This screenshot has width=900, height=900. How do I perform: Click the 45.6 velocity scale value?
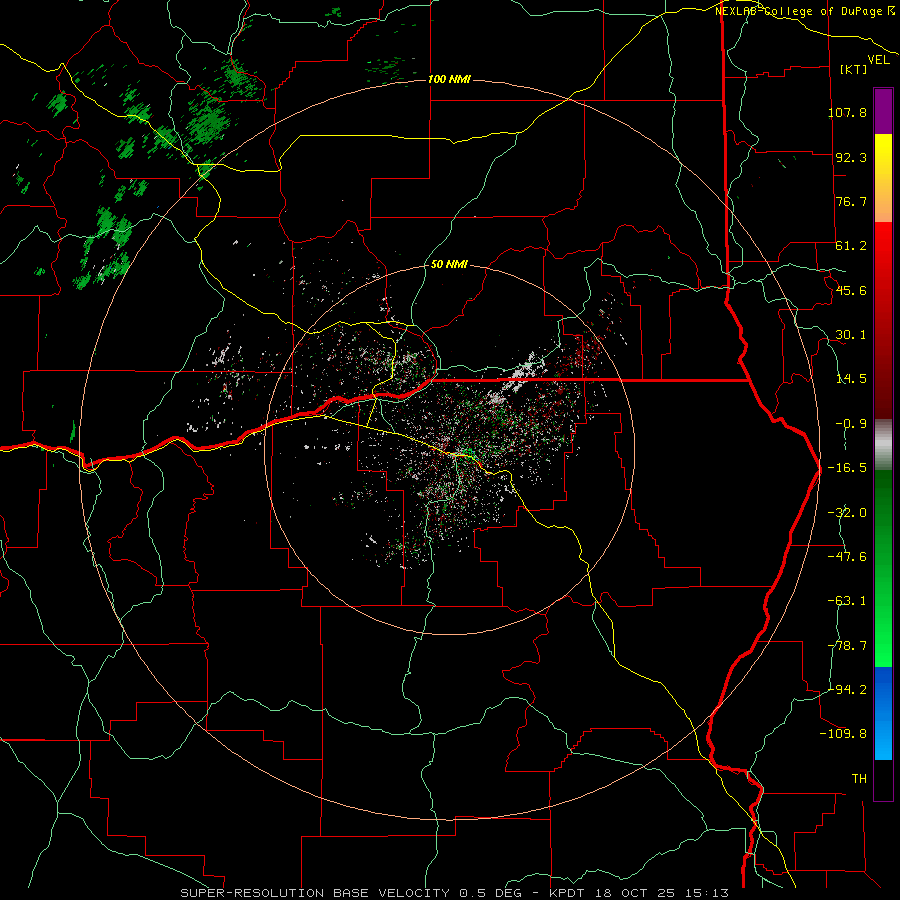coord(851,290)
